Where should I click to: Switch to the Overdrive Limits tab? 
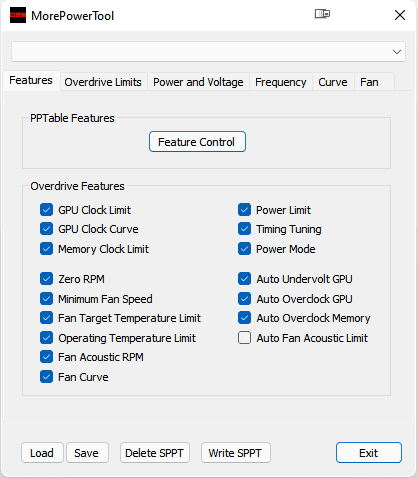[103, 82]
